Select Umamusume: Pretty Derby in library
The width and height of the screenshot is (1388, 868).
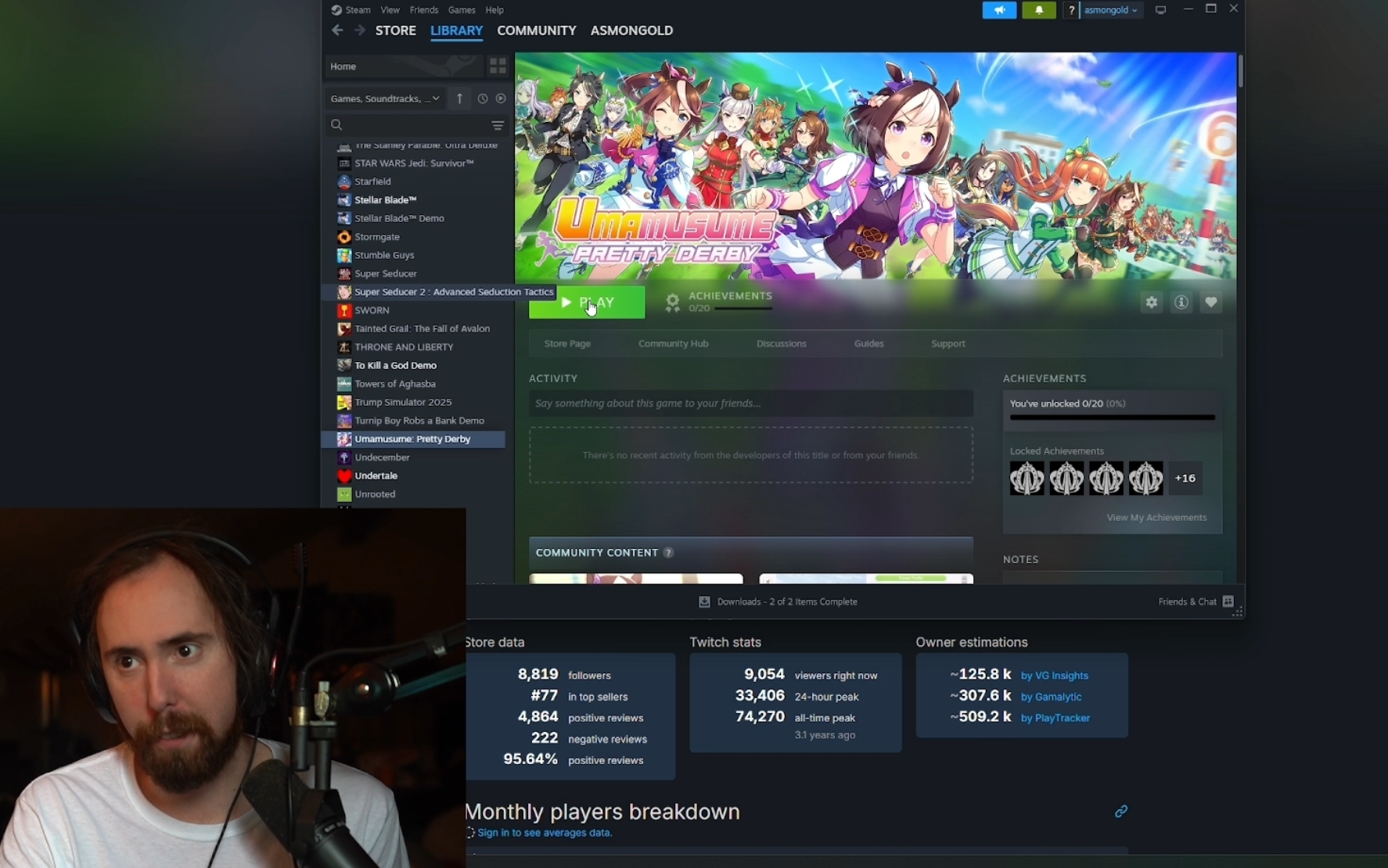413,439
